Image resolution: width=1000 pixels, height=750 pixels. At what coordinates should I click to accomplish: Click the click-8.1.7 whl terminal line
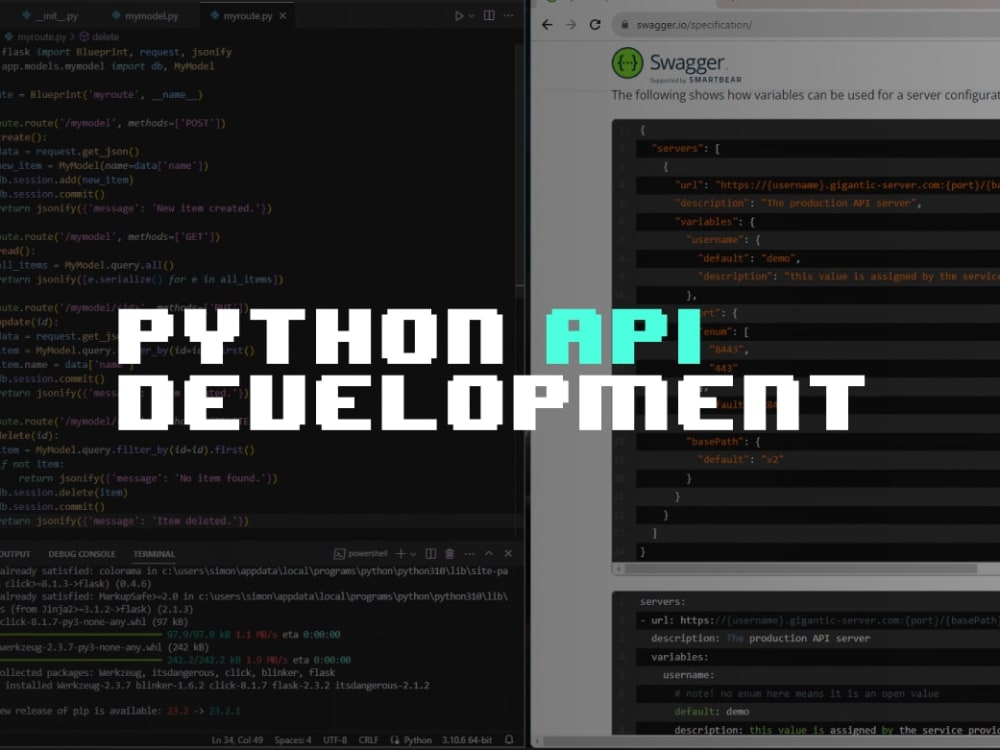pos(94,622)
